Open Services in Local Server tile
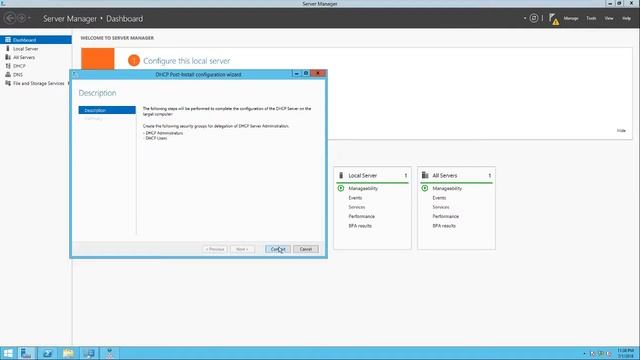Screen dimensions: 640x360 357,207
